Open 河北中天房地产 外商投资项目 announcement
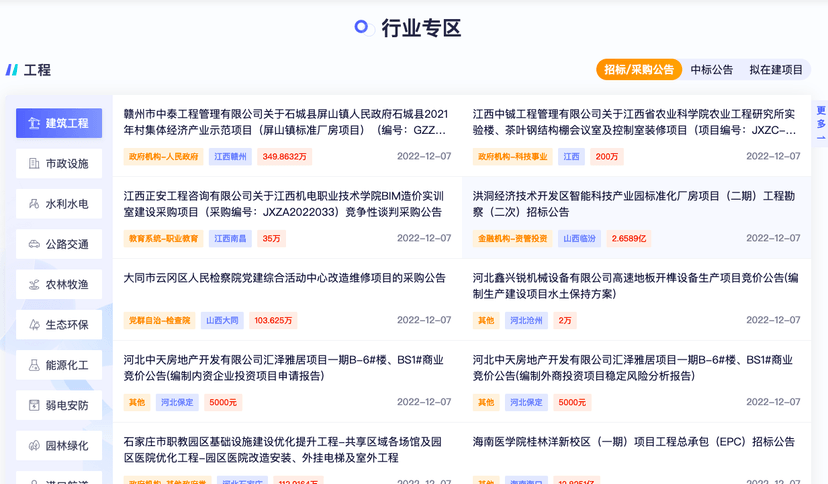The width and height of the screenshot is (828, 484). pyautogui.click(x=633, y=367)
